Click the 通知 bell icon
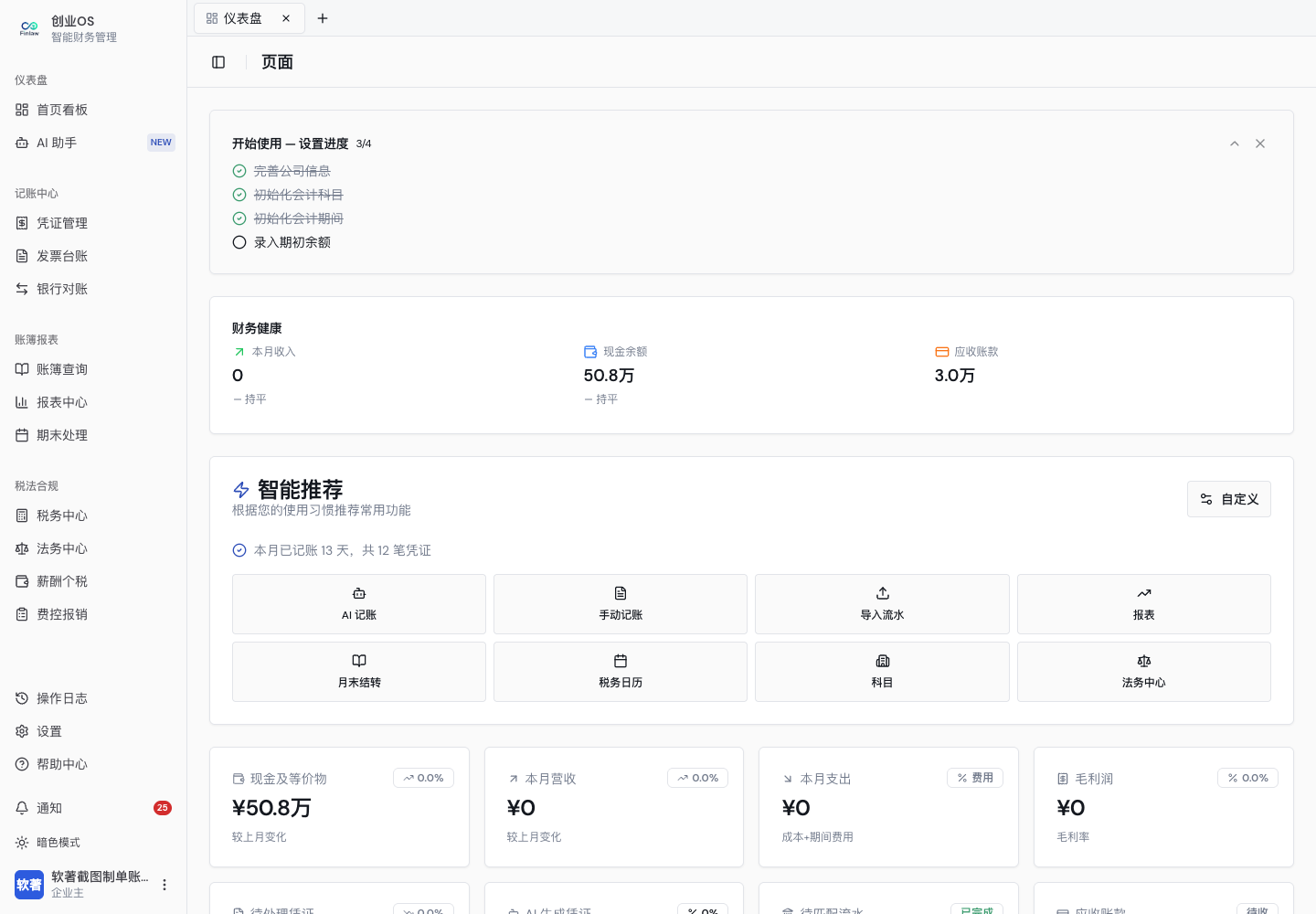This screenshot has height=914, width=1316. [x=22, y=808]
